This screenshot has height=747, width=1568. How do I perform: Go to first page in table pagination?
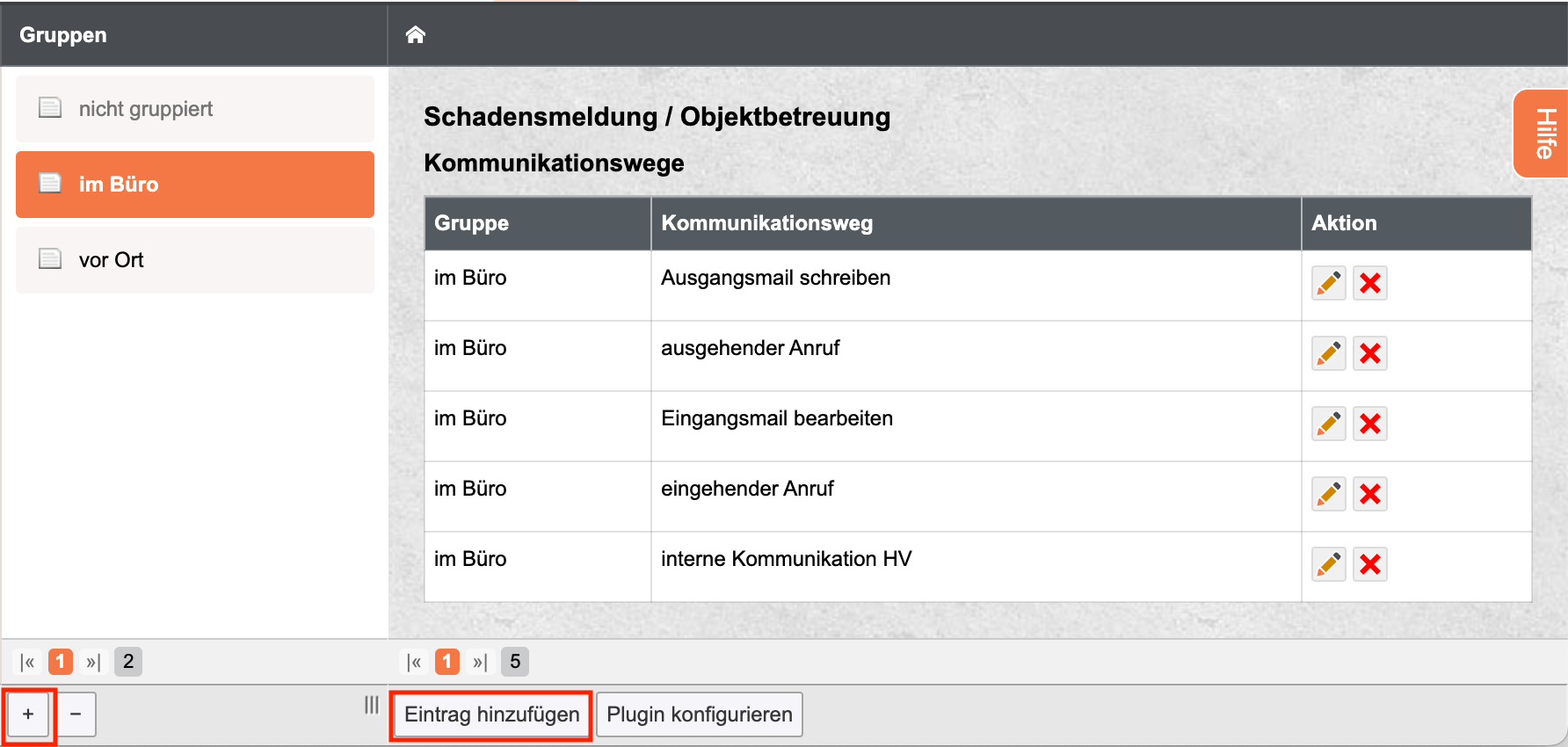coord(414,662)
